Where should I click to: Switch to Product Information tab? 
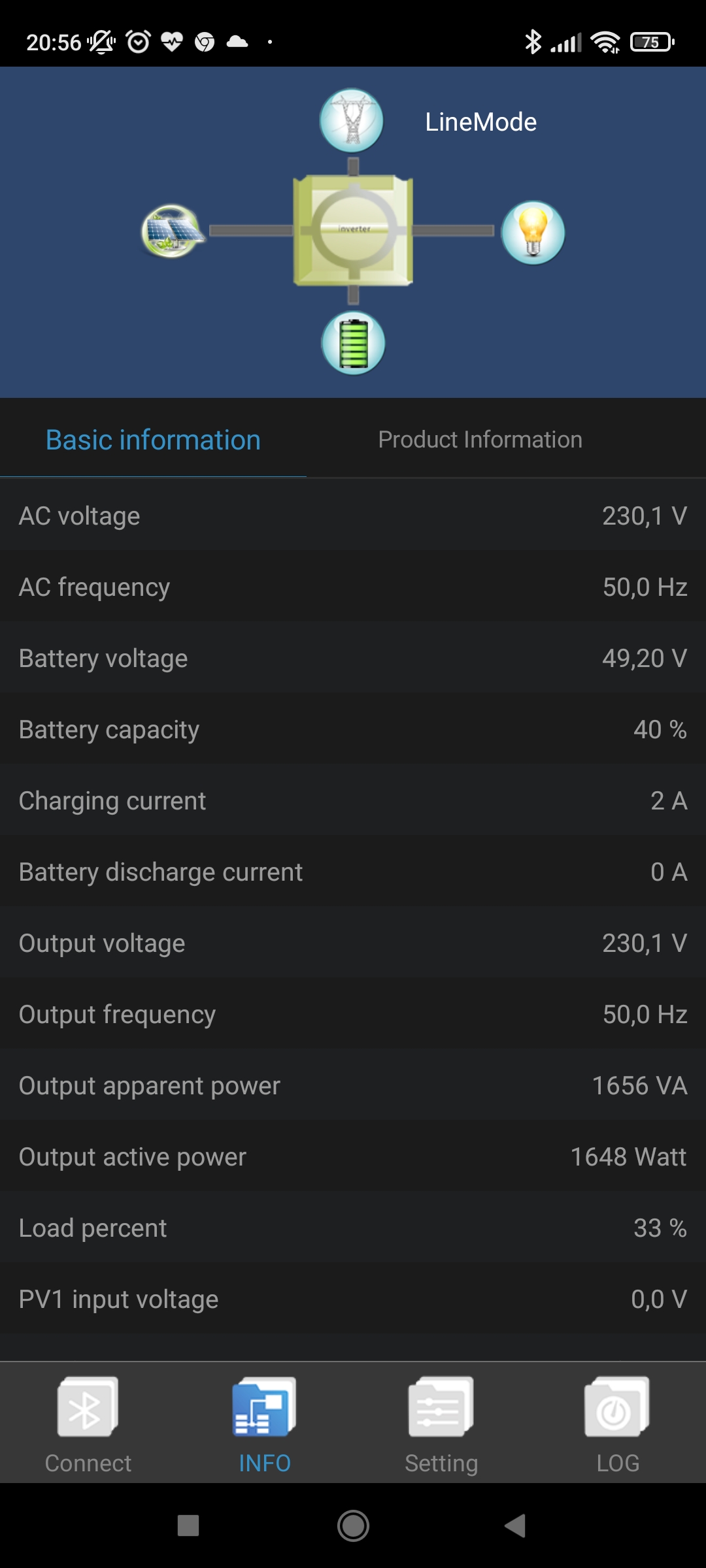tap(480, 440)
